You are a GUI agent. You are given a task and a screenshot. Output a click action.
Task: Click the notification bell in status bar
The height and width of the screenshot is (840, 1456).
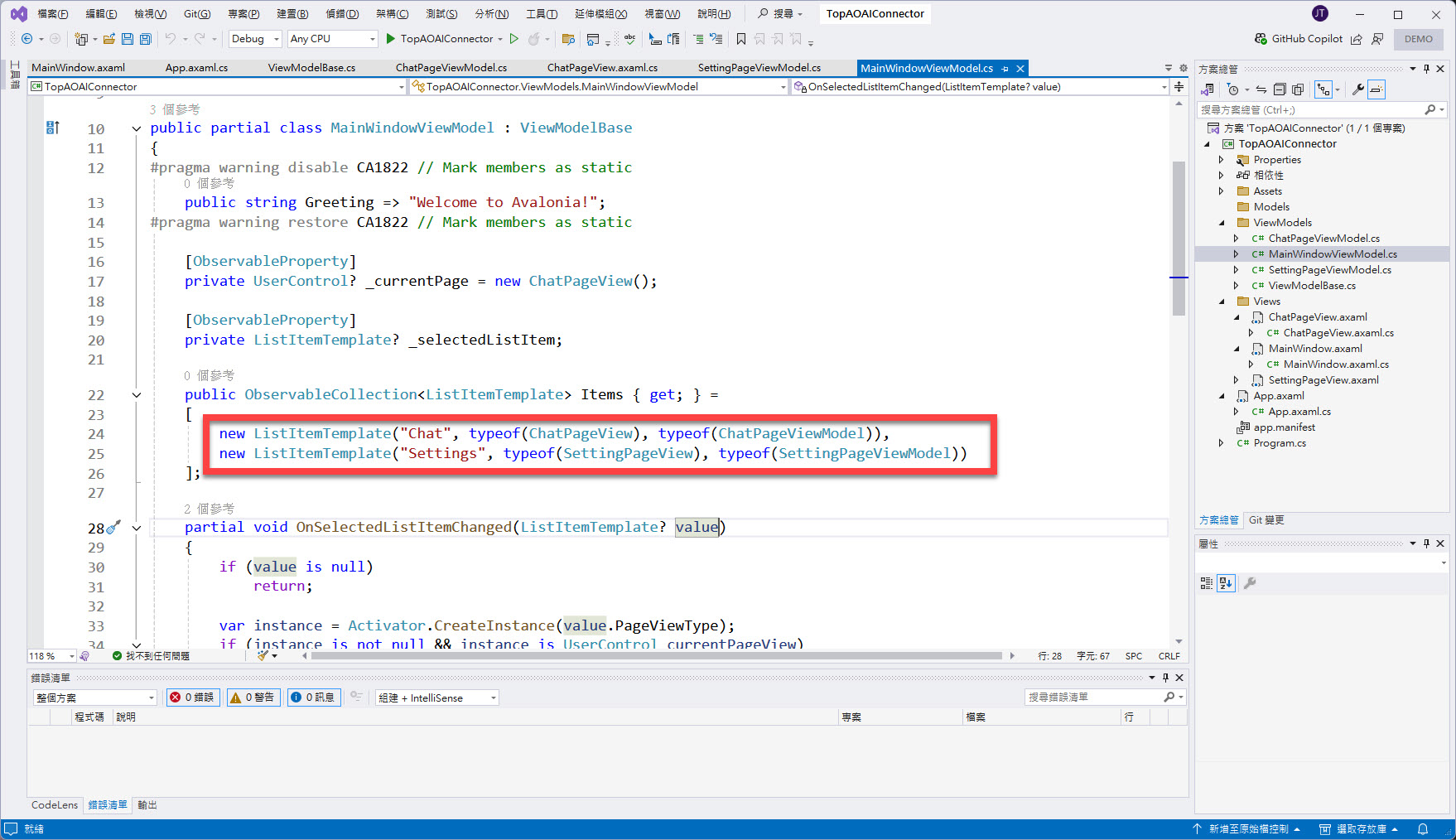click(x=1423, y=829)
